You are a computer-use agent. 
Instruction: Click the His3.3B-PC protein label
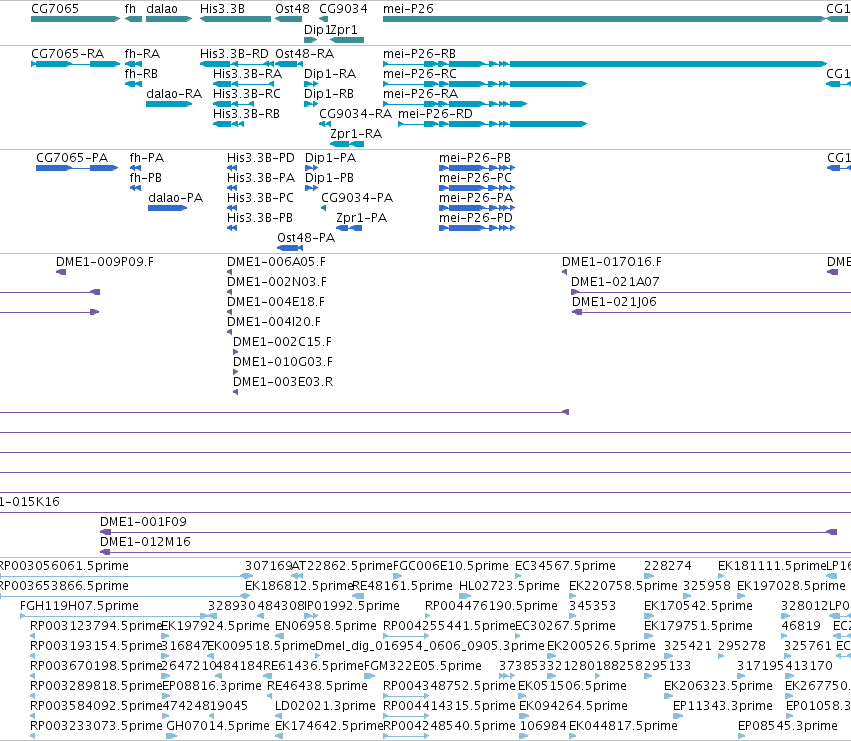click(260, 198)
